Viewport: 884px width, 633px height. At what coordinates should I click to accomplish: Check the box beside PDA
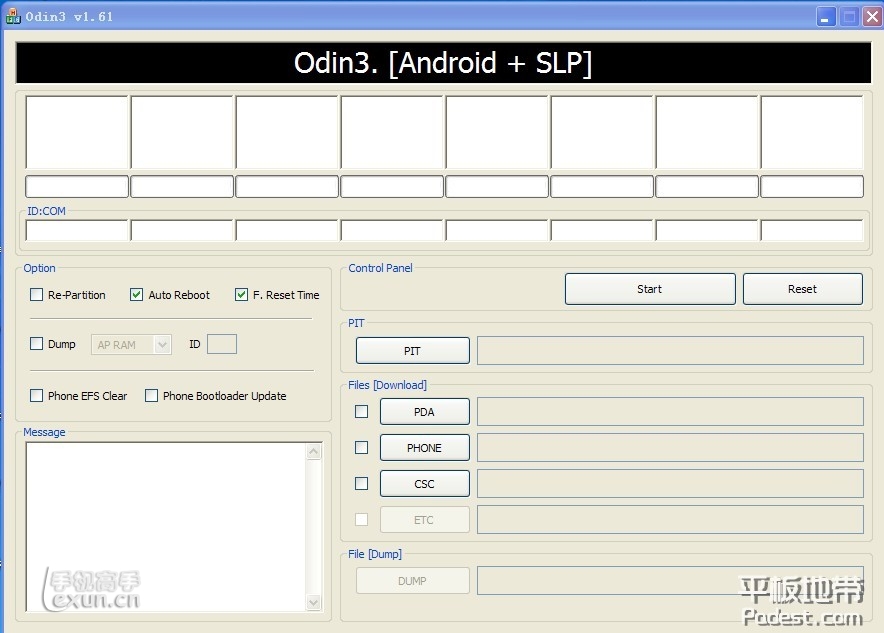tap(362, 411)
